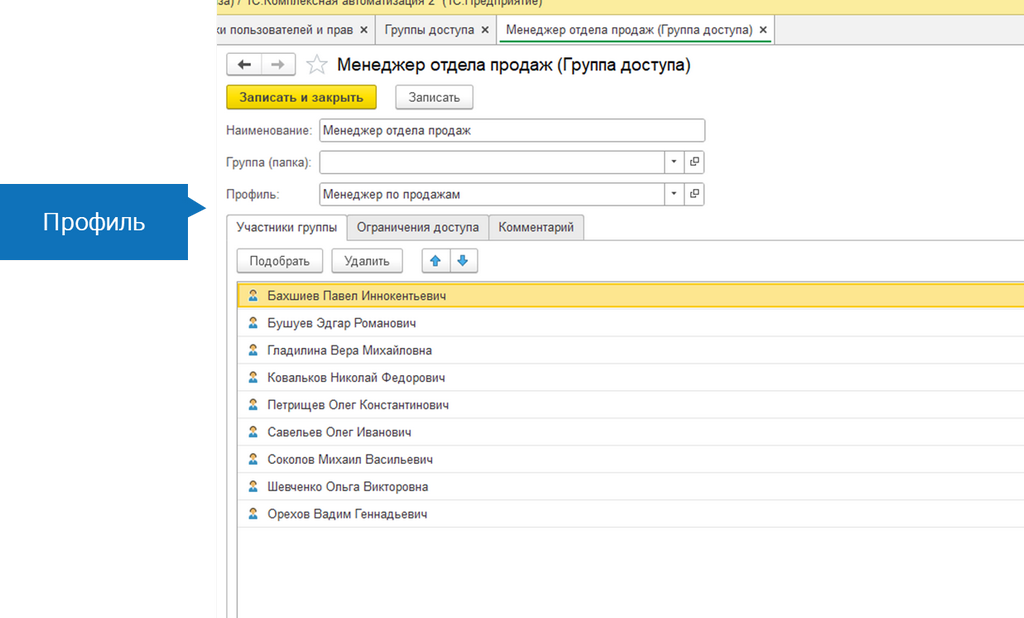This screenshot has height=618, width=1024.
Task: Open the Группа (папка) field's open-item icon
Action: 694,162
